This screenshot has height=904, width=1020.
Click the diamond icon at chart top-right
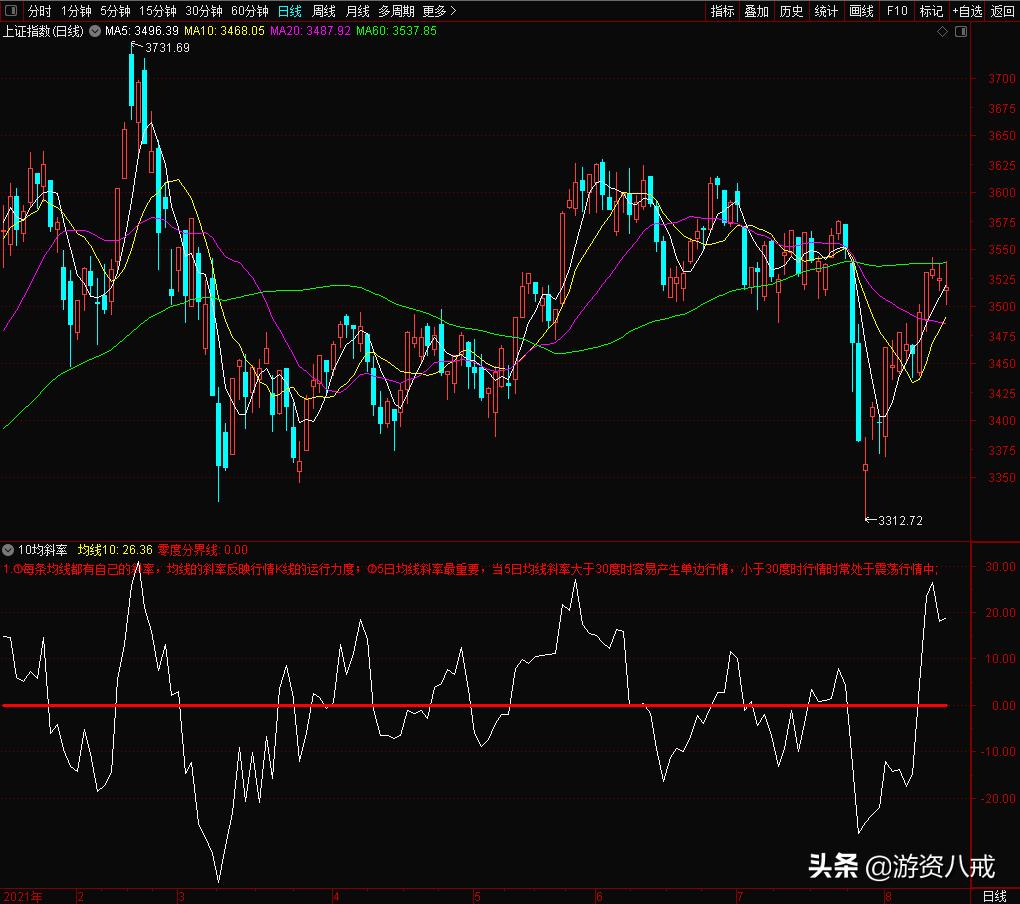tap(942, 31)
